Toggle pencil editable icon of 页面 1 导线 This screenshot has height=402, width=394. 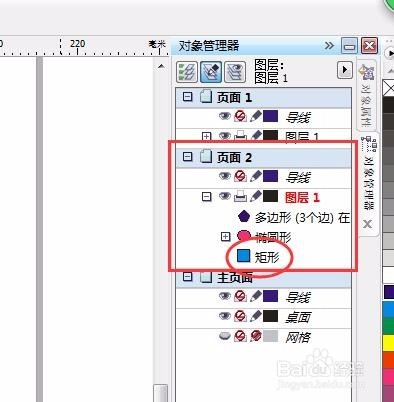255,116
